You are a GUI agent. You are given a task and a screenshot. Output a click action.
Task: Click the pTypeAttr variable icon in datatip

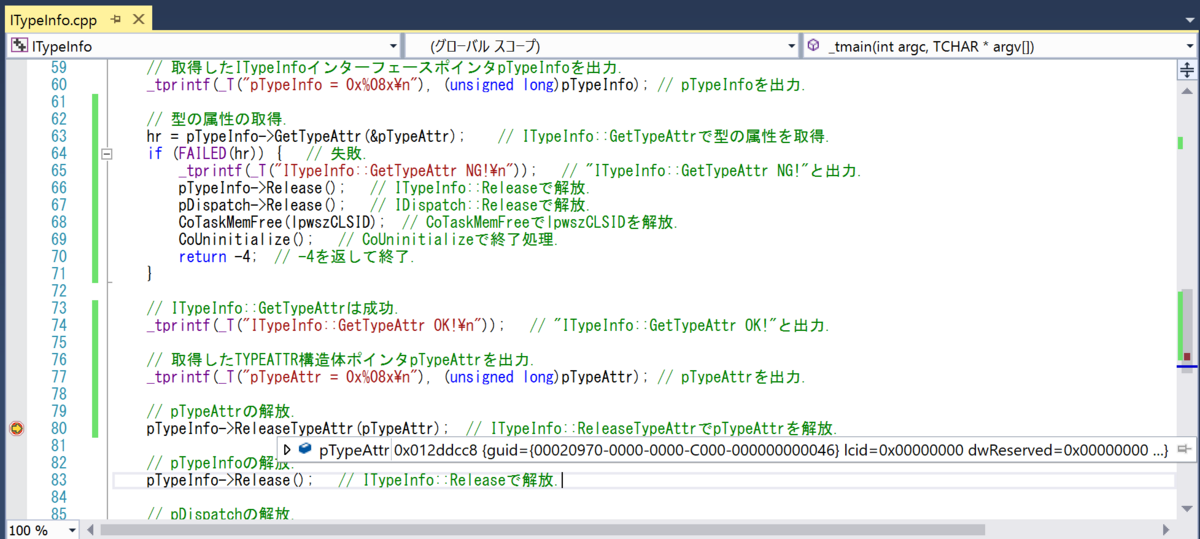[x=305, y=451]
